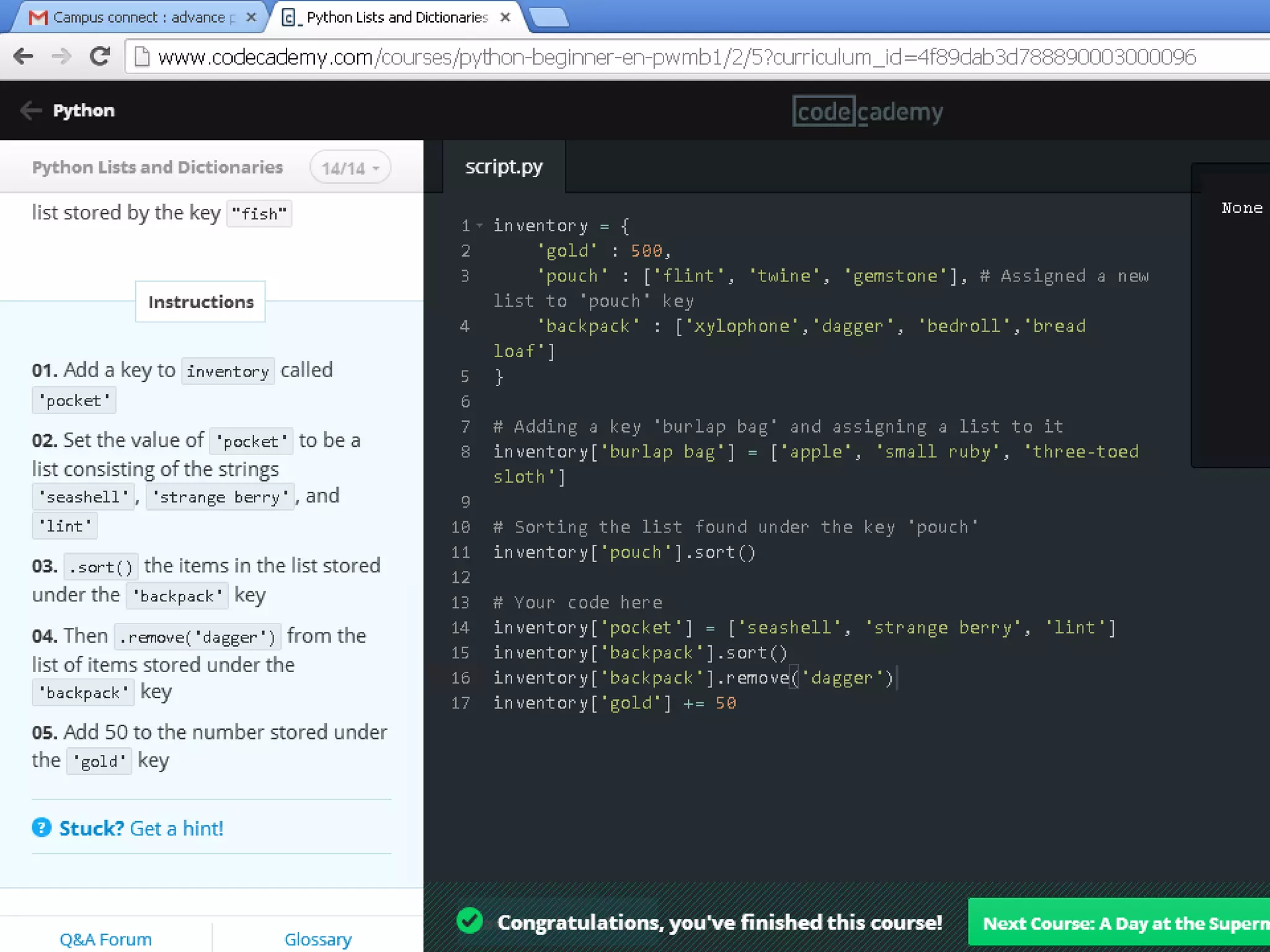The width and height of the screenshot is (1270, 952).
Task: Click the Python Lists and Dictionaries heading
Action: (158, 167)
